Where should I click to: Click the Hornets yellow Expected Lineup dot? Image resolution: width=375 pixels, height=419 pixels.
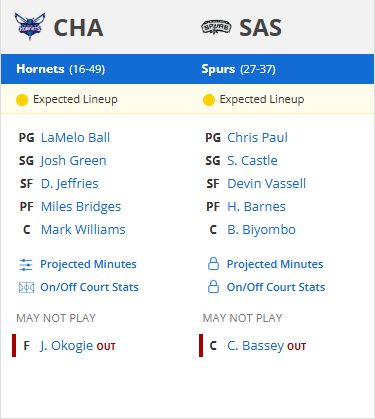point(22,100)
